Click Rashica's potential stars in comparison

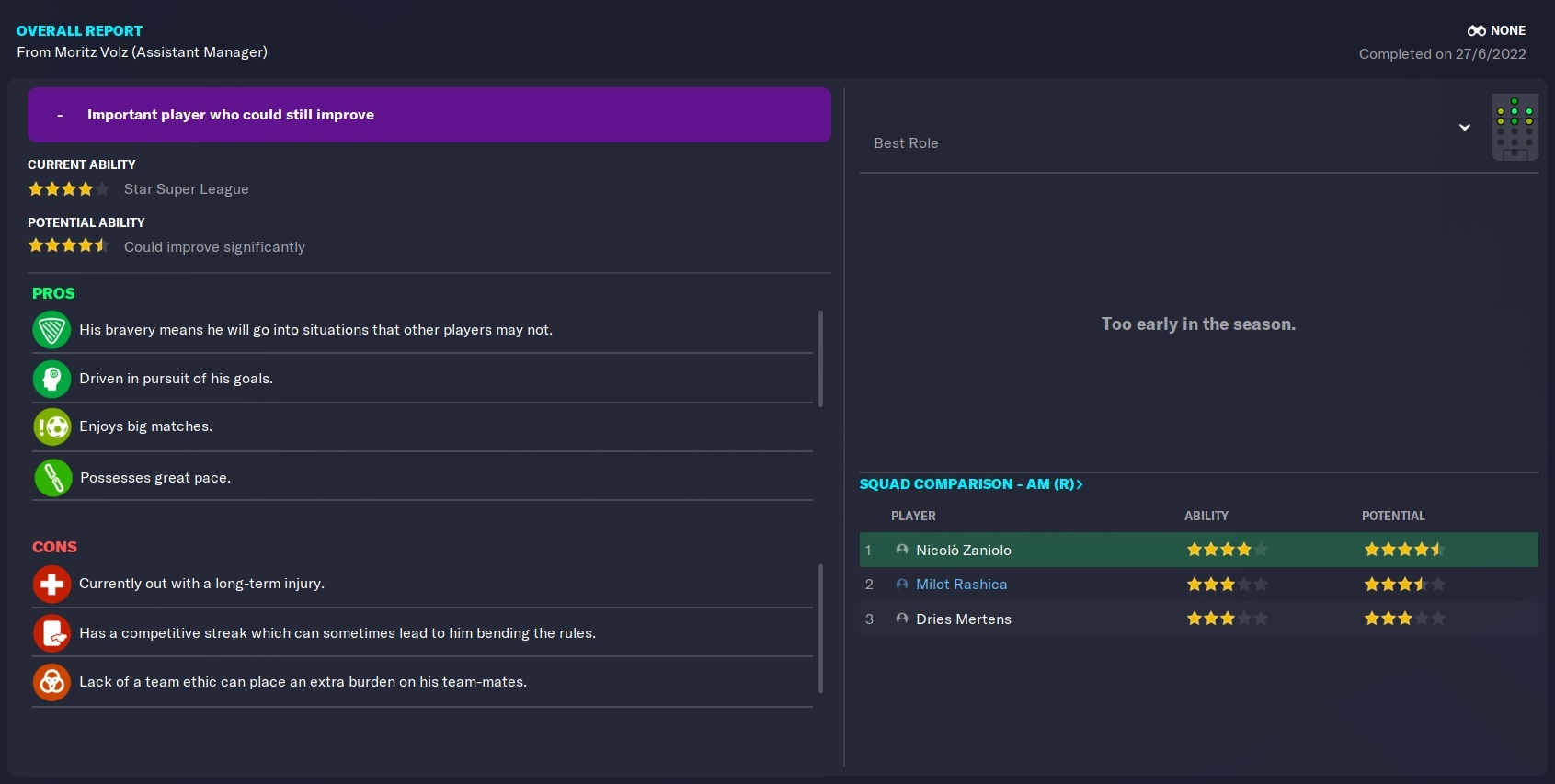[x=1404, y=585]
